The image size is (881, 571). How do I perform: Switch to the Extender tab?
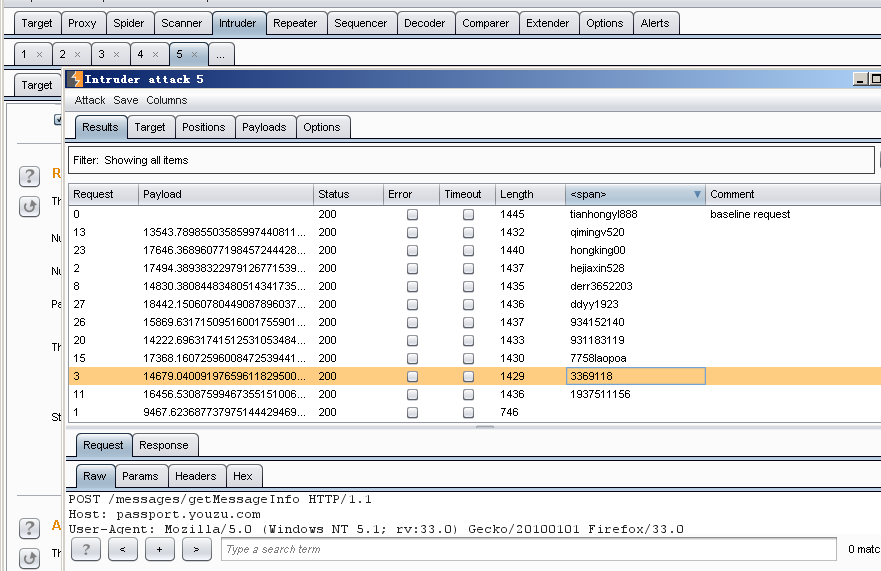[548, 23]
